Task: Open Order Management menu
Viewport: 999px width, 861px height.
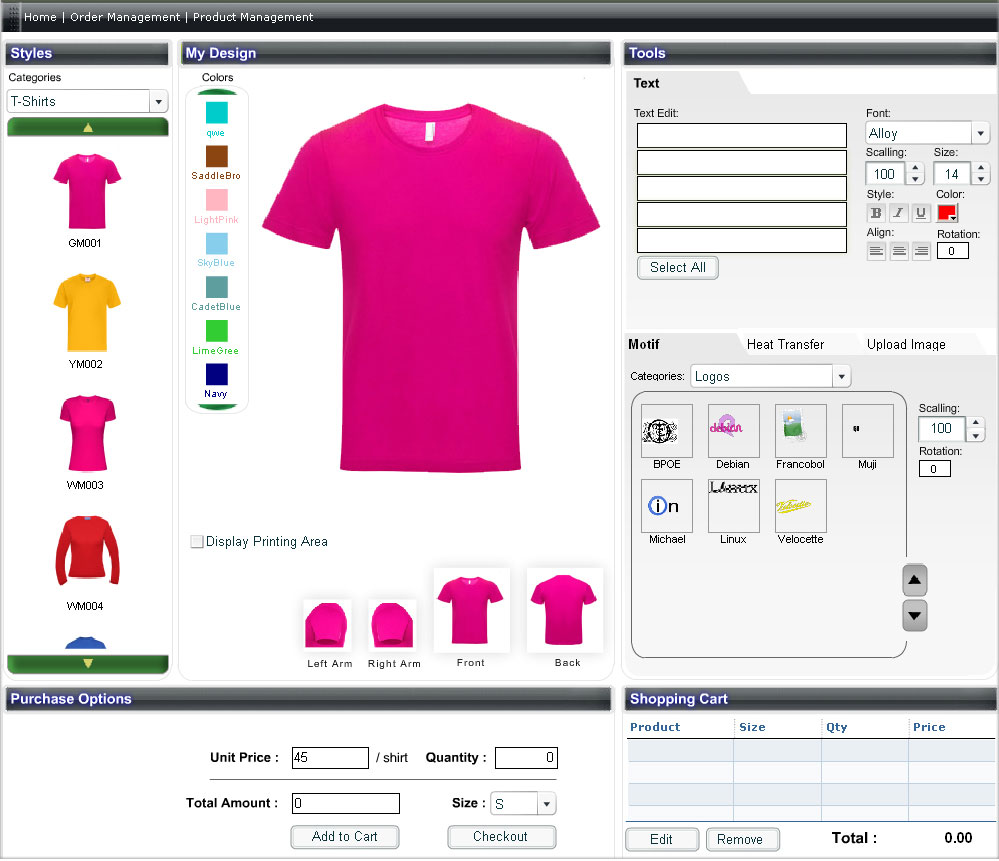Action: (125, 17)
